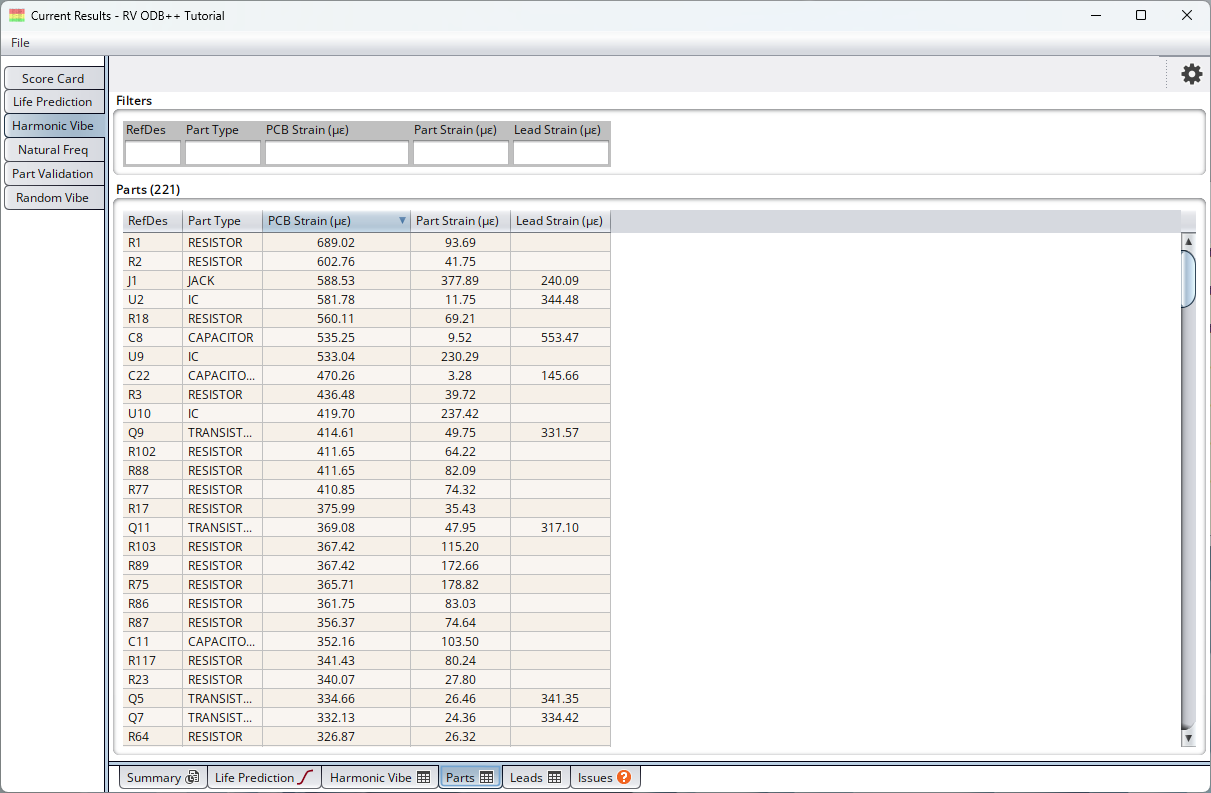Open the settings gear icon
The height and width of the screenshot is (793, 1211).
(1191, 74)
